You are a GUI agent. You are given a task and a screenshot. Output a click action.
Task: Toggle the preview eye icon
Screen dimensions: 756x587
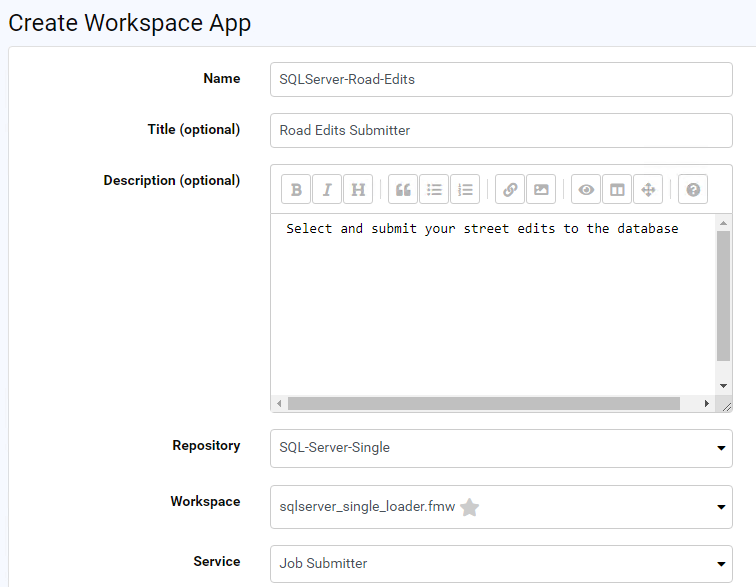click(586, 189)
